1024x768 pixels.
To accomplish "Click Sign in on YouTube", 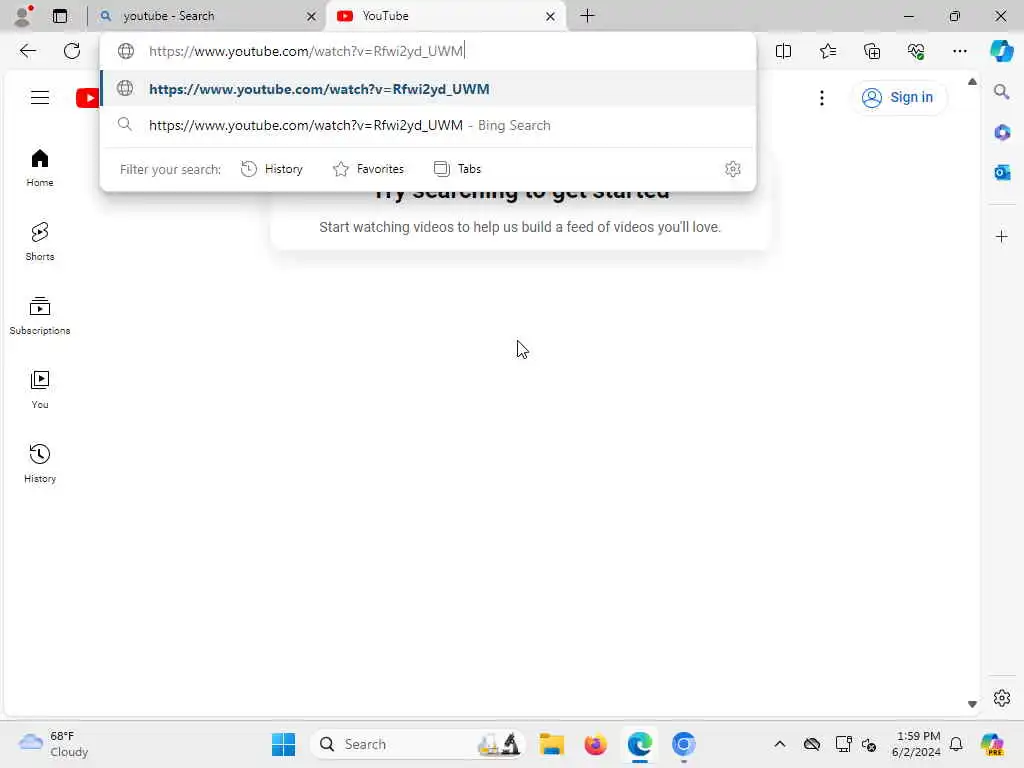I will pos(899,97).
